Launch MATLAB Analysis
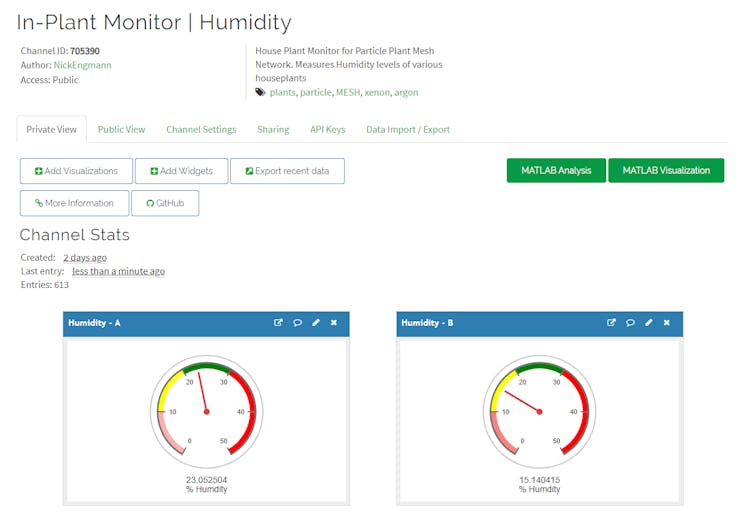Screen dimensions: 740x512 (x=556, y=170)
